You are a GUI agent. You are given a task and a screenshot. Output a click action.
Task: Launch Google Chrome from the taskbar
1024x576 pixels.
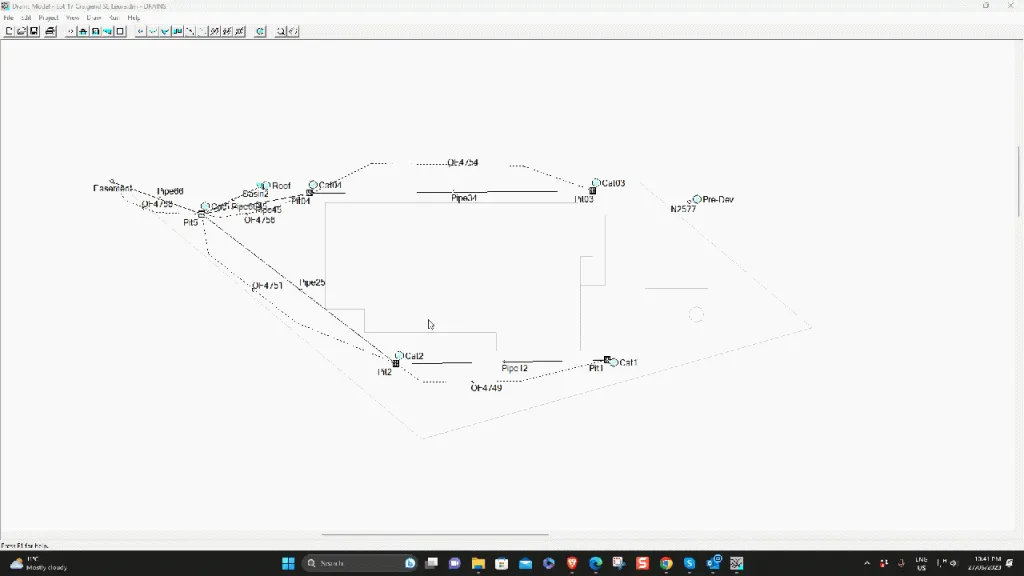tap(666, 563)
